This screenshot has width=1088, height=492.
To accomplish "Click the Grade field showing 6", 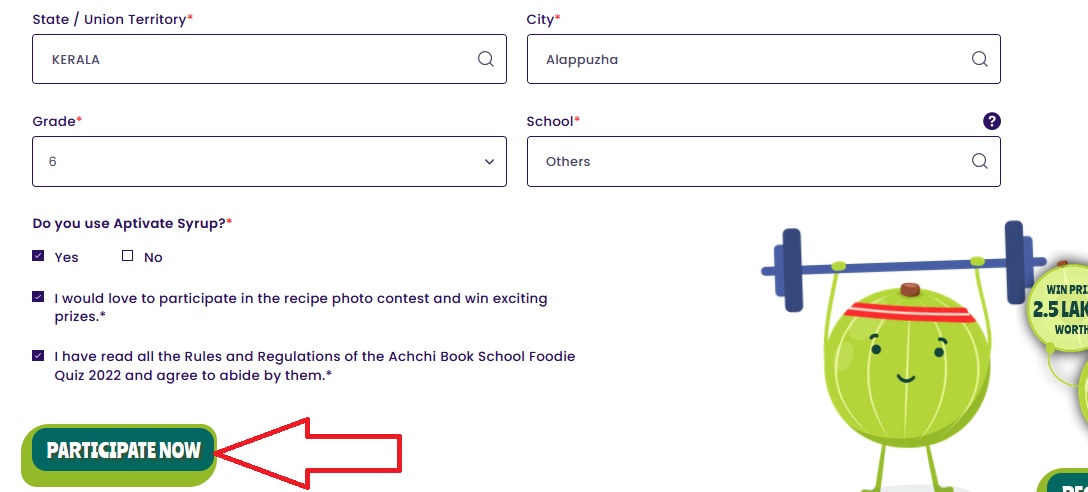I will tap(250, 161).
